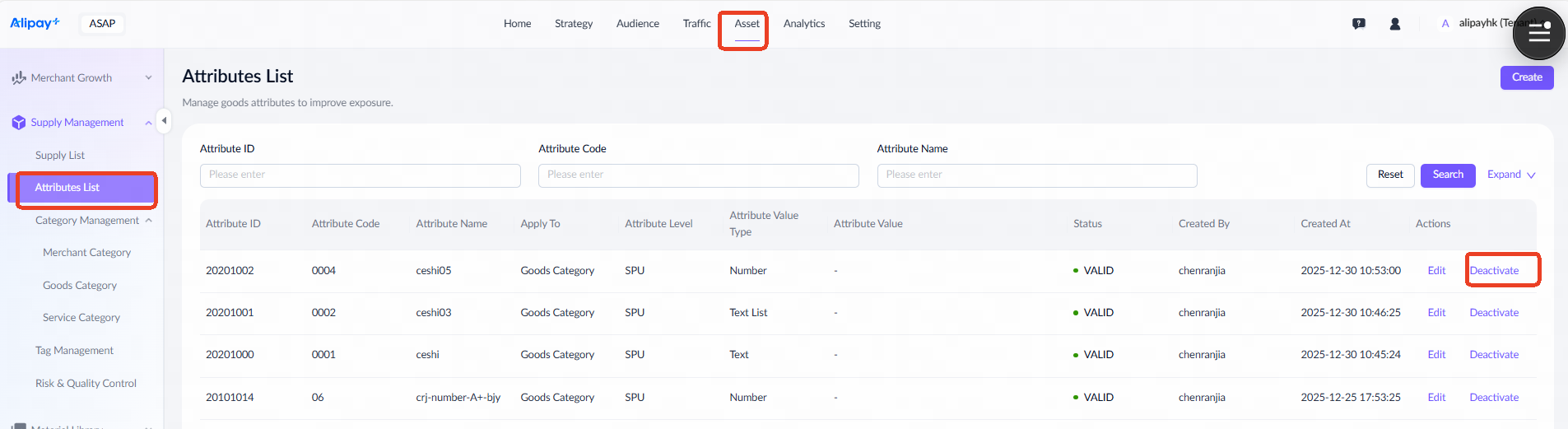
Task: Click the Supply Management cube icon
Action: [x=19, y=123]
